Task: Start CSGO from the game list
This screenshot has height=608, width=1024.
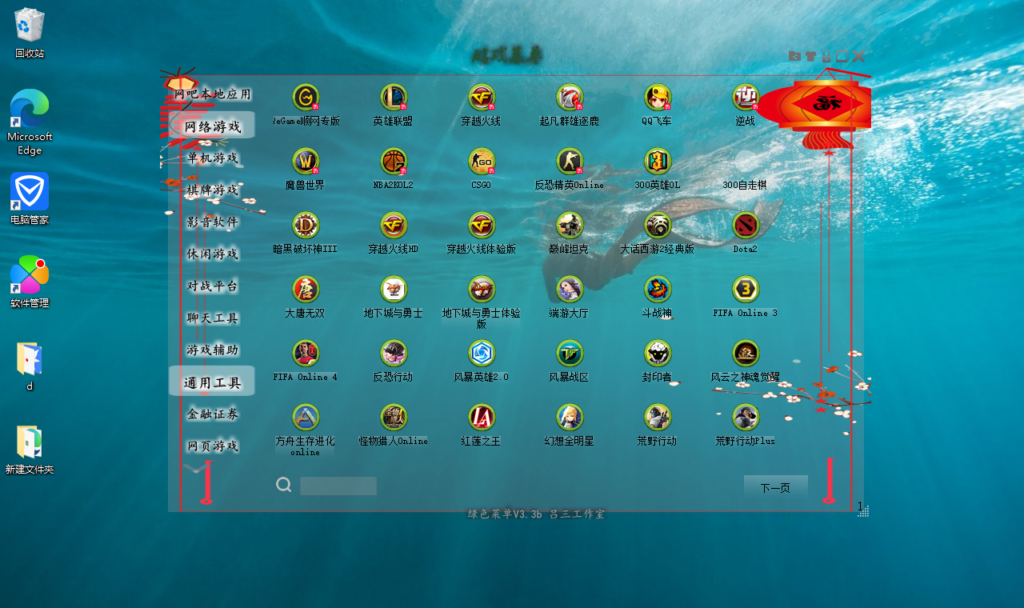Action: pos(481,162)
